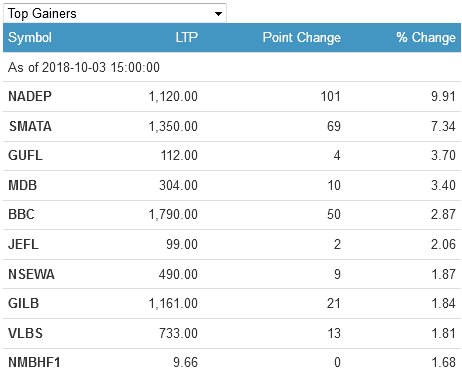
Task: Select the GUFL symbol link
Action: [x=25, y=155]
